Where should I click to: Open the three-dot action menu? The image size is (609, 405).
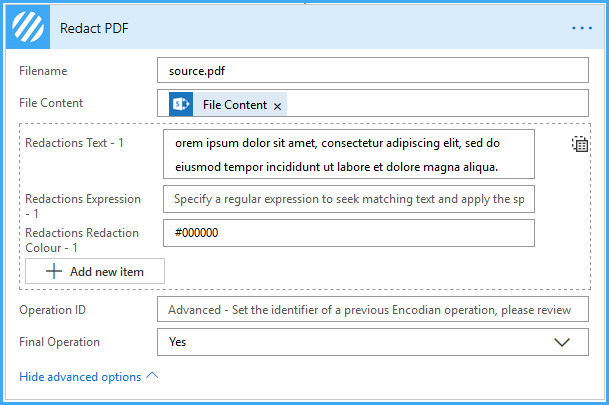point(582,28)
